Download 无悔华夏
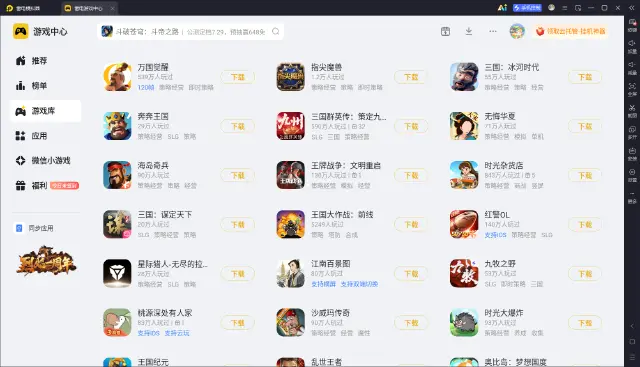The image size is (640, 367). tap(584, 126)
